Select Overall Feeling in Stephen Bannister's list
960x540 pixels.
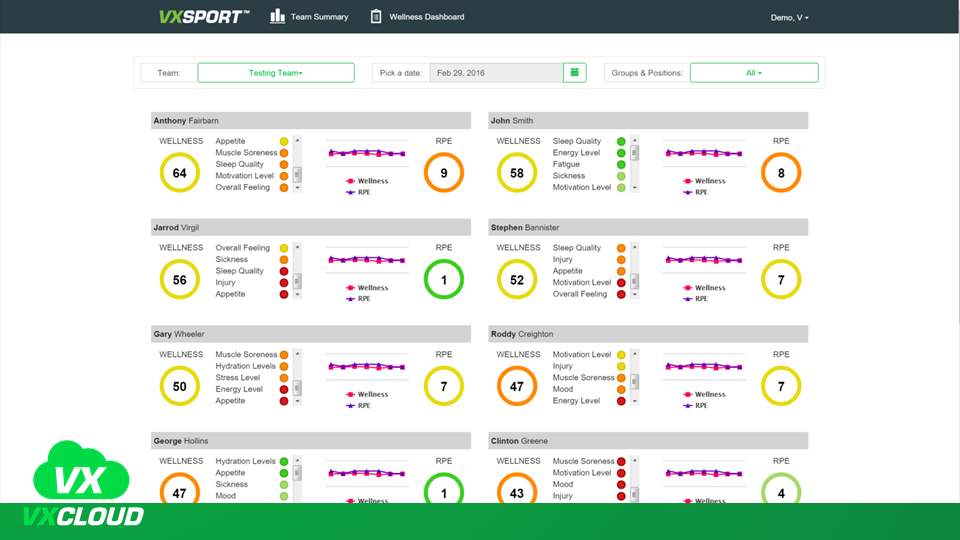pos(580,294)
